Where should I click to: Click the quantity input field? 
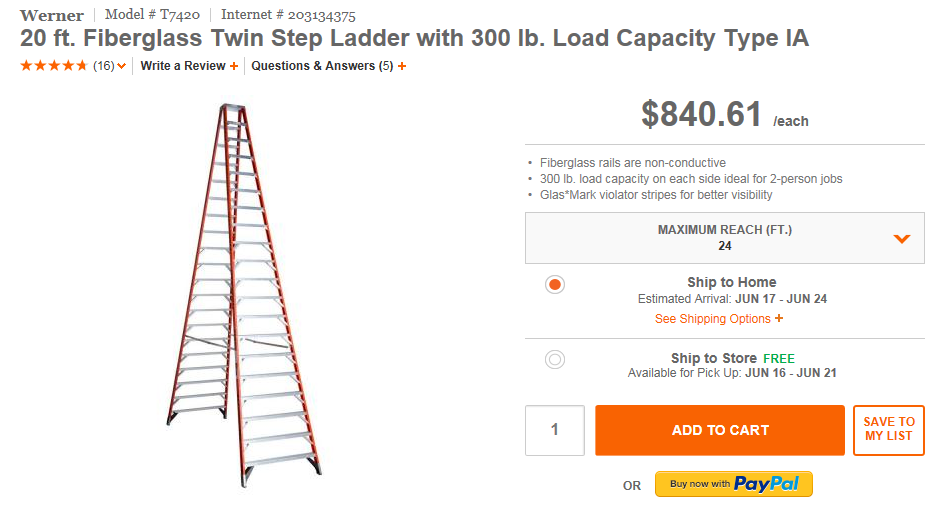pyautogui.click(x=554, y=430)
